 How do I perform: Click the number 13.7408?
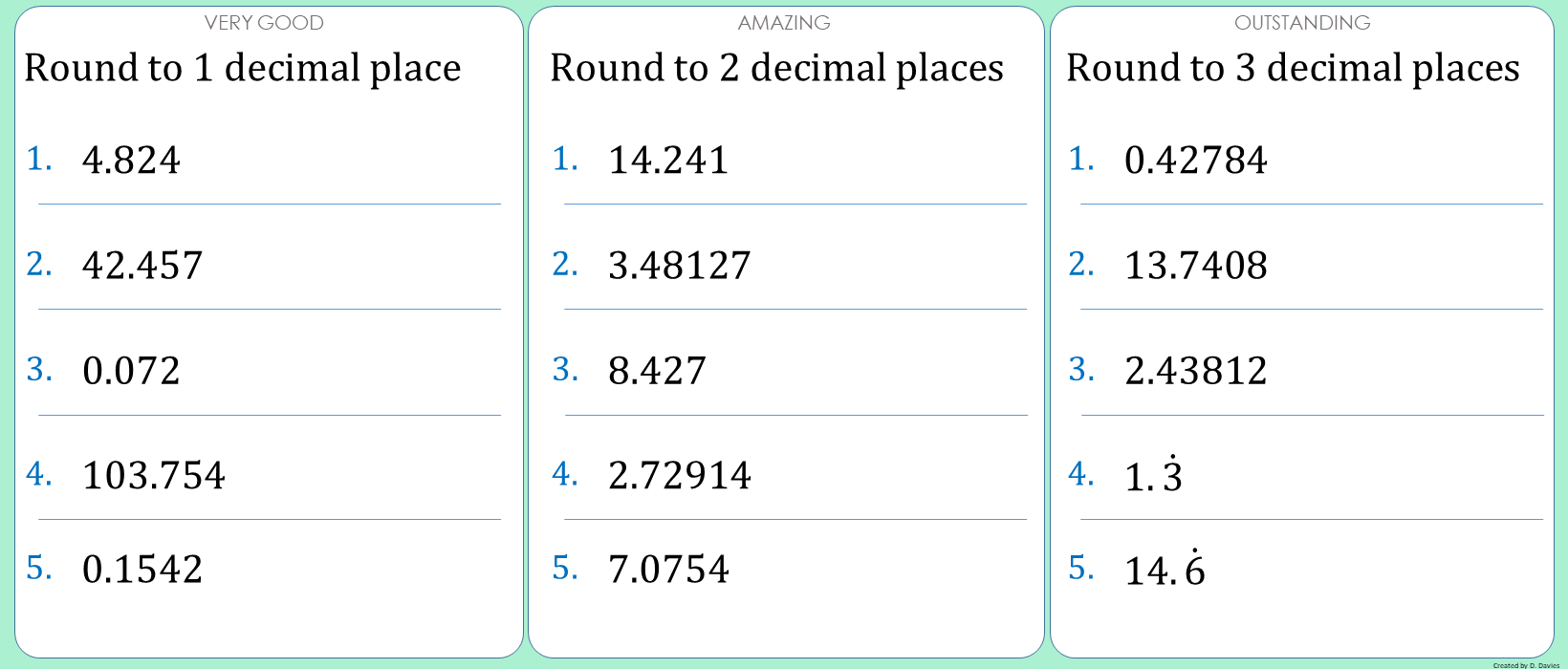point(1196,266)
